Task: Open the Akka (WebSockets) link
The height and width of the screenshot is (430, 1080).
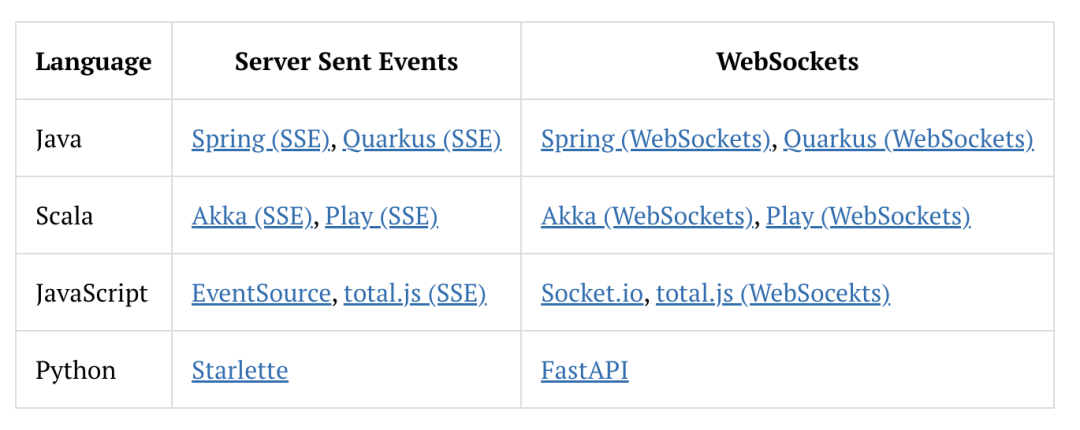Action: point(647,216)
